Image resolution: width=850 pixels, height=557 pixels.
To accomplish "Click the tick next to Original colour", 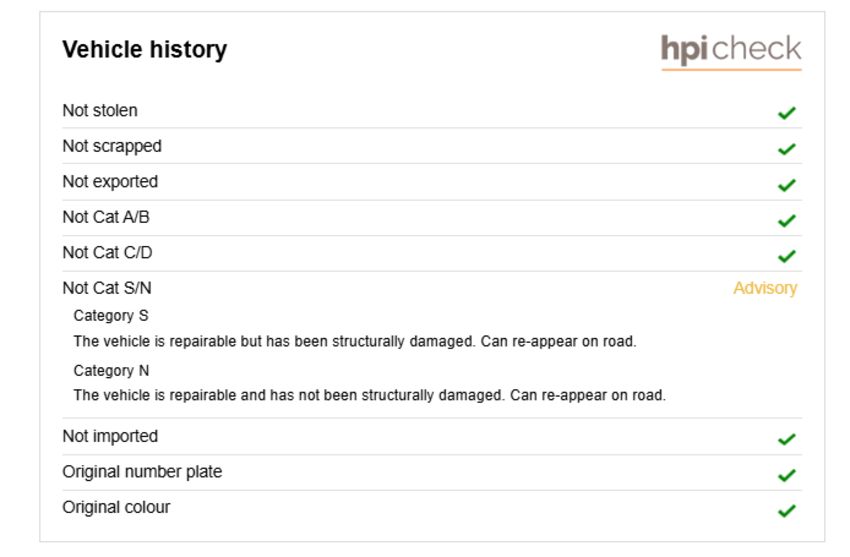I will [787, 510].
